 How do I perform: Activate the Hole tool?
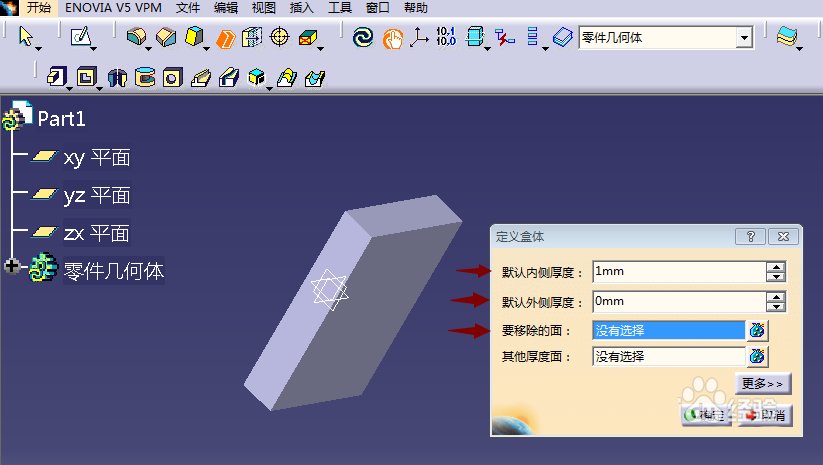[x=172, y=78]
